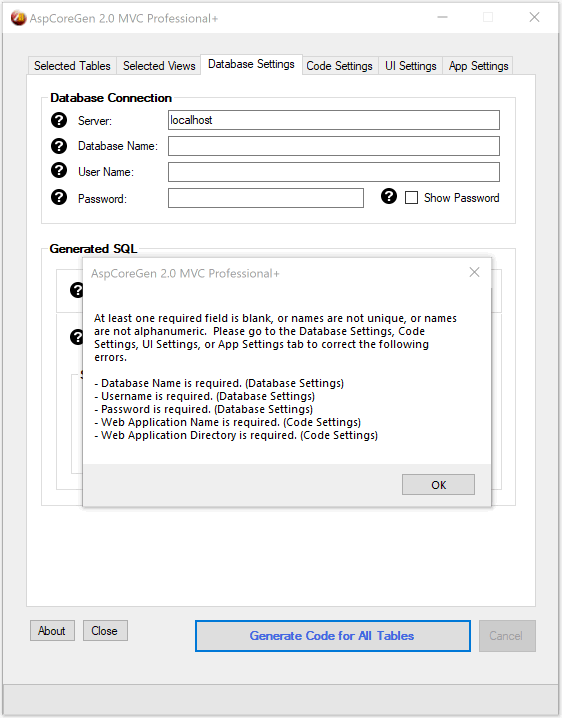This screenshot has width=562, height=718.
Task: Click the AspCoreGen app icon in the title bar
Action: click(x=18, y=18)
